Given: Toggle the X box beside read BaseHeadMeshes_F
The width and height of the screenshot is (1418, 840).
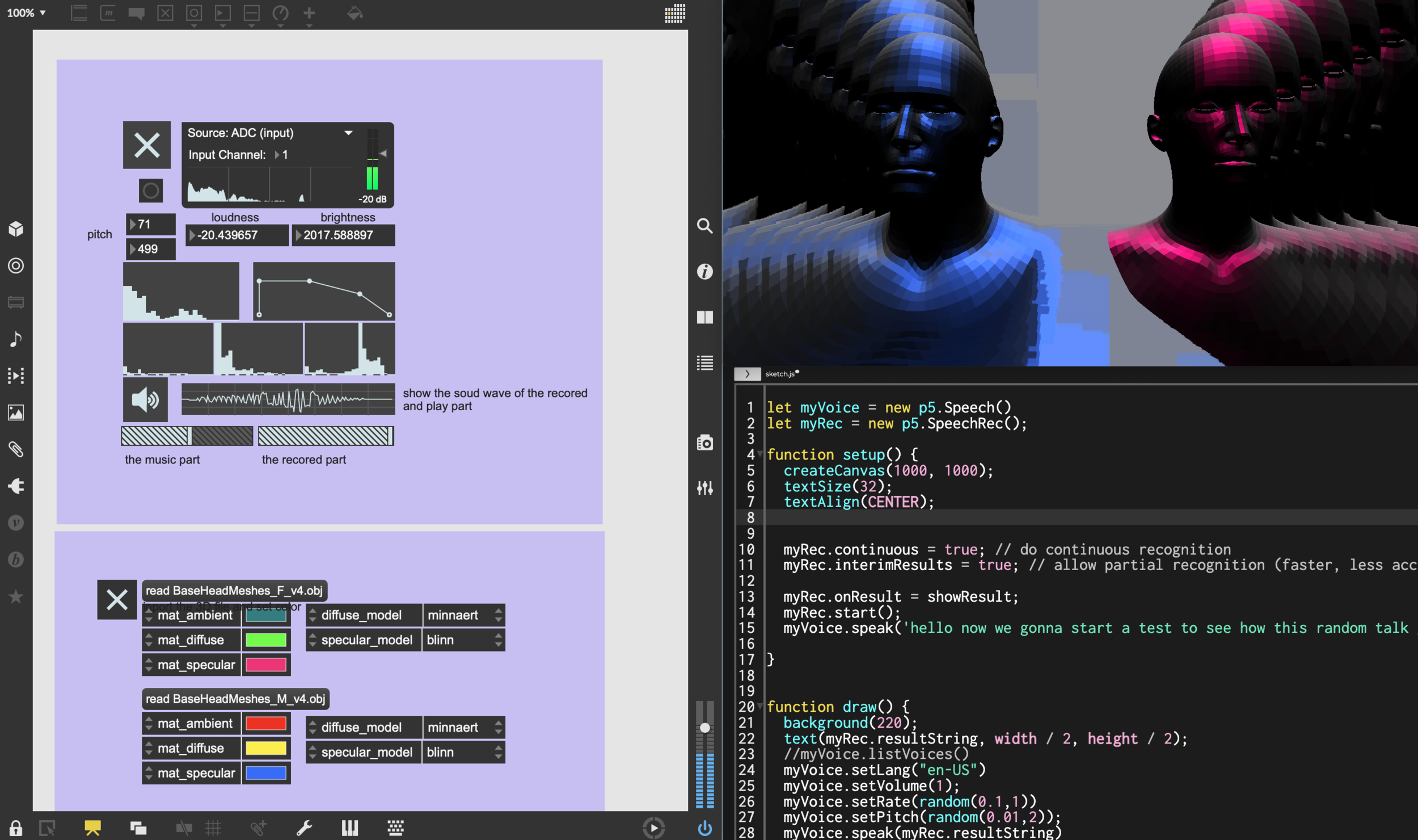Looking at the screenshot, I should point(117,600).
